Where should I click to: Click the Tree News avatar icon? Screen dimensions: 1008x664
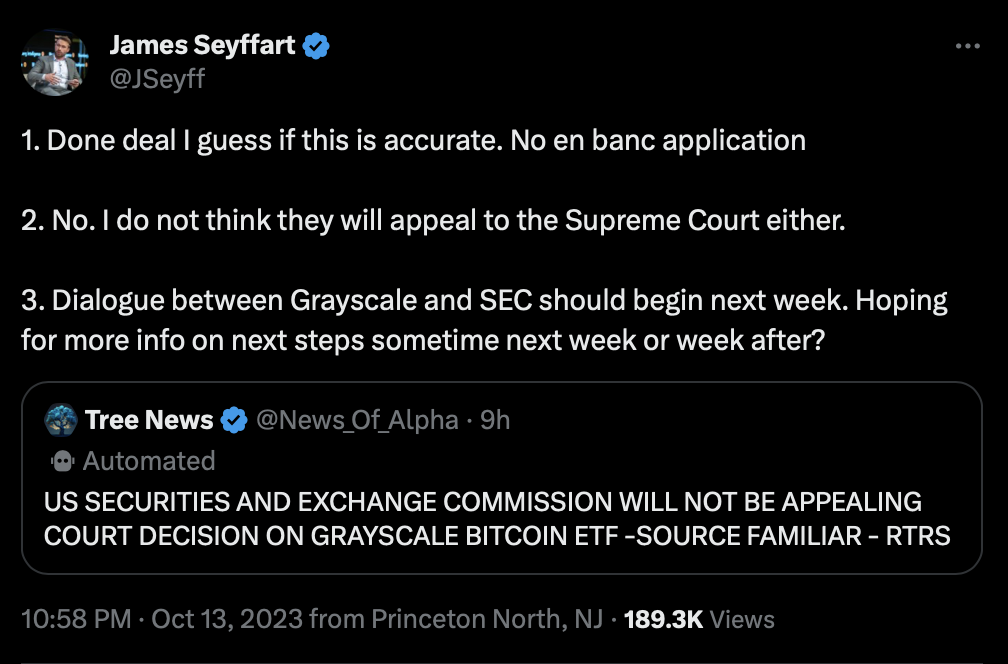point(61,420)
